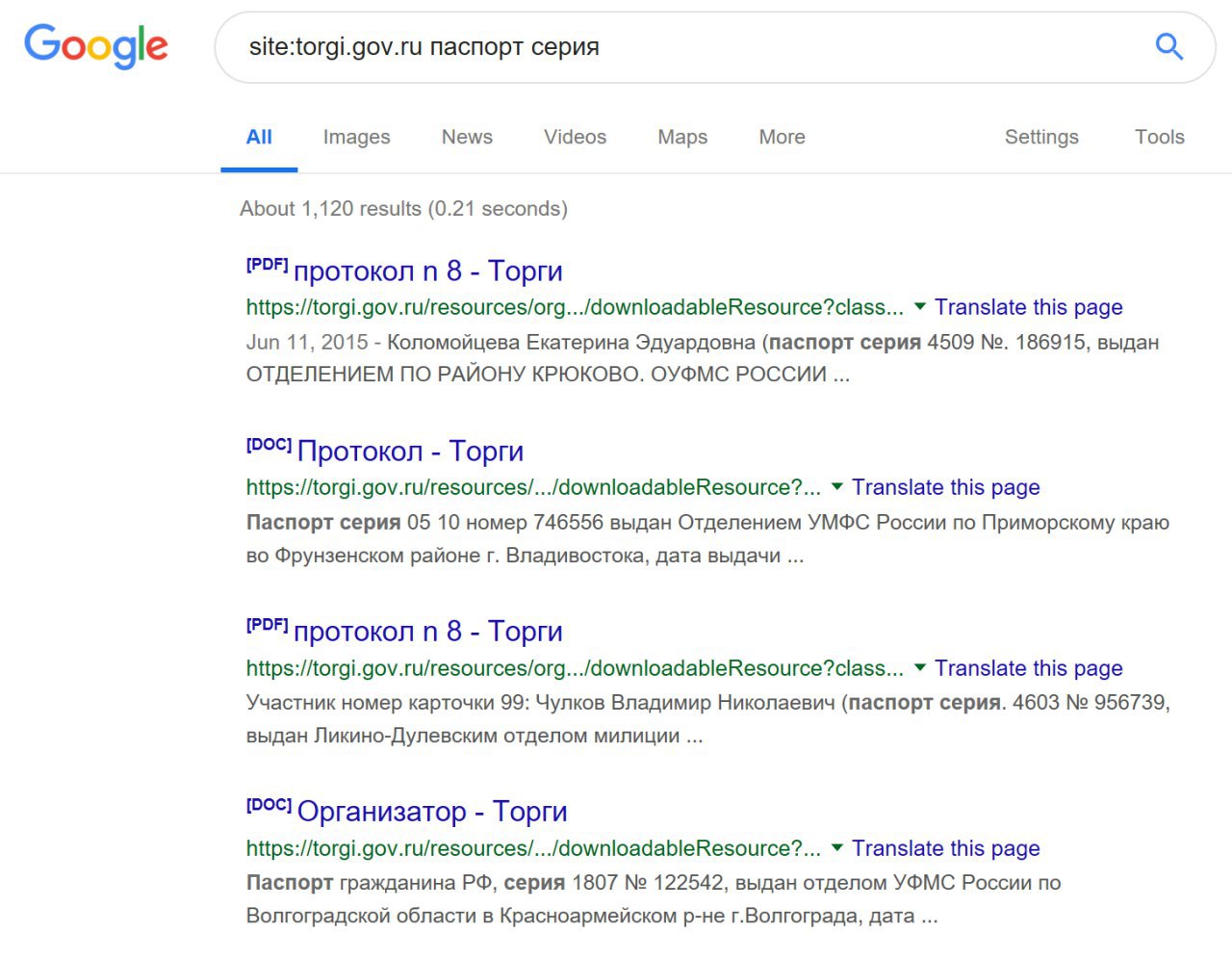Screen dimensions: 1232x959
Task: Open the Videos tab
Action: click(575, 137)
